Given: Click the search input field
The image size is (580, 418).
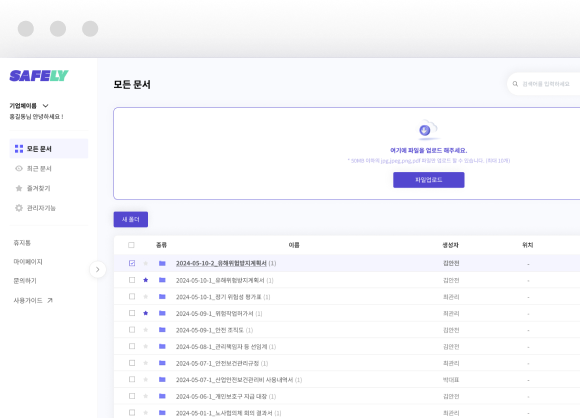Looking at the screenshot, I should [x=544, y=84].
